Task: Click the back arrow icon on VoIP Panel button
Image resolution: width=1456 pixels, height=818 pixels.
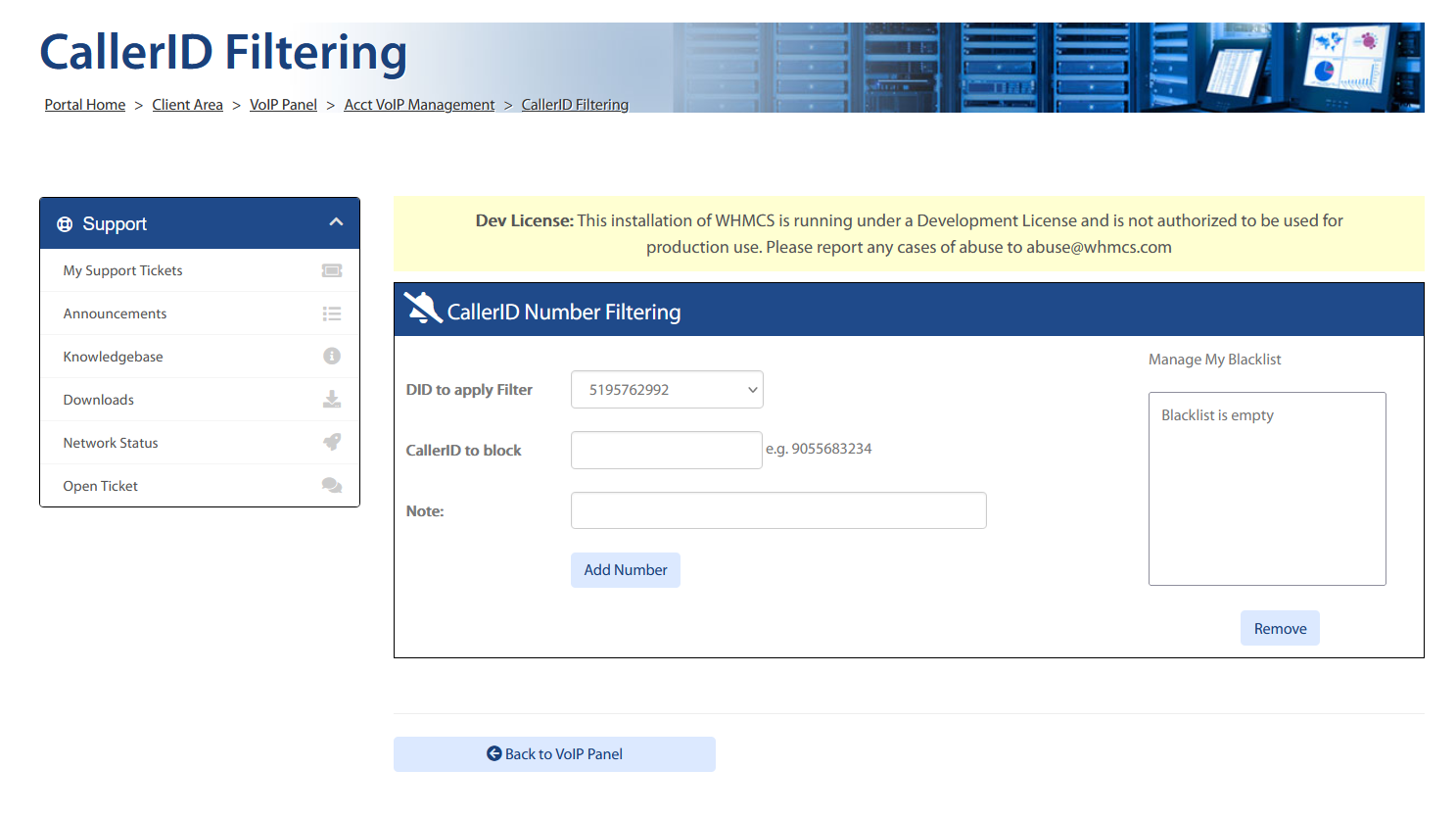Action: [x=494, y=753]
